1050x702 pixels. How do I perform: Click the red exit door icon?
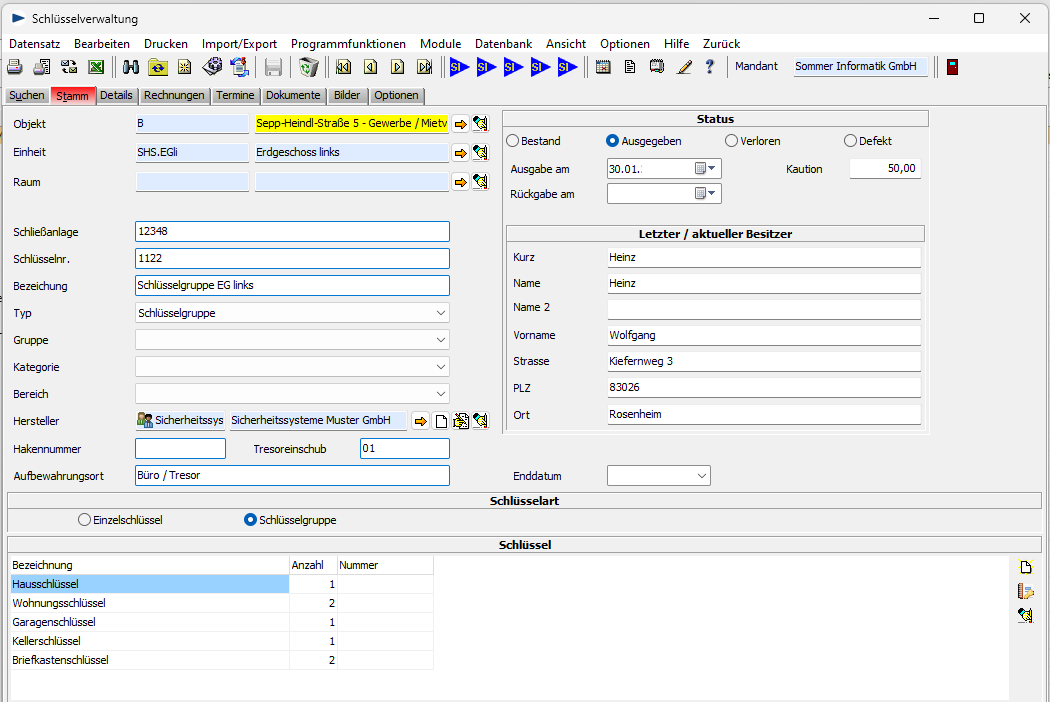952,67
